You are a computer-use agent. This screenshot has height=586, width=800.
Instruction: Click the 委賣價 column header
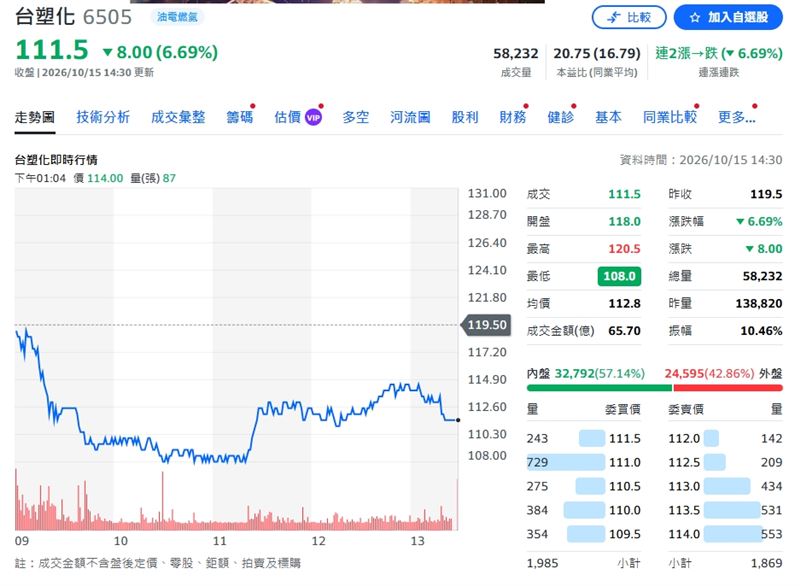[686, 409]
